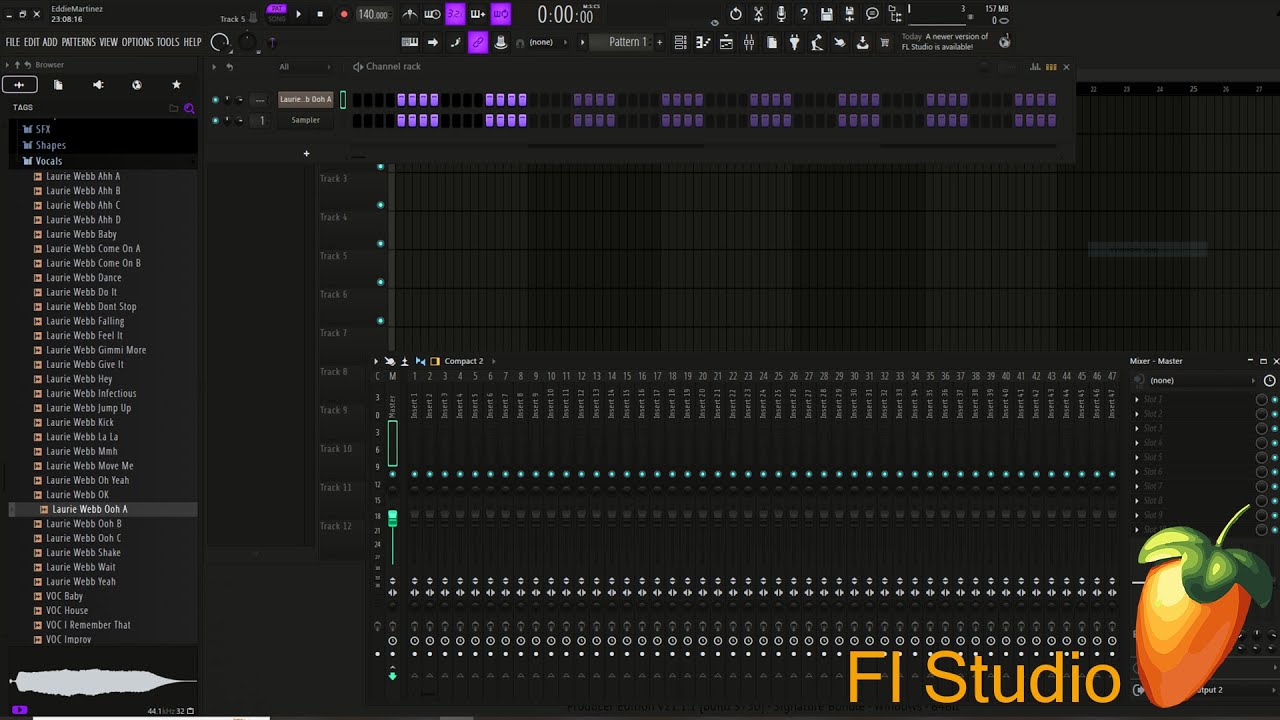1280x720 pixels.
Task: Click the purple magnifier search icon beside Tags
Action: coord(189,107)
